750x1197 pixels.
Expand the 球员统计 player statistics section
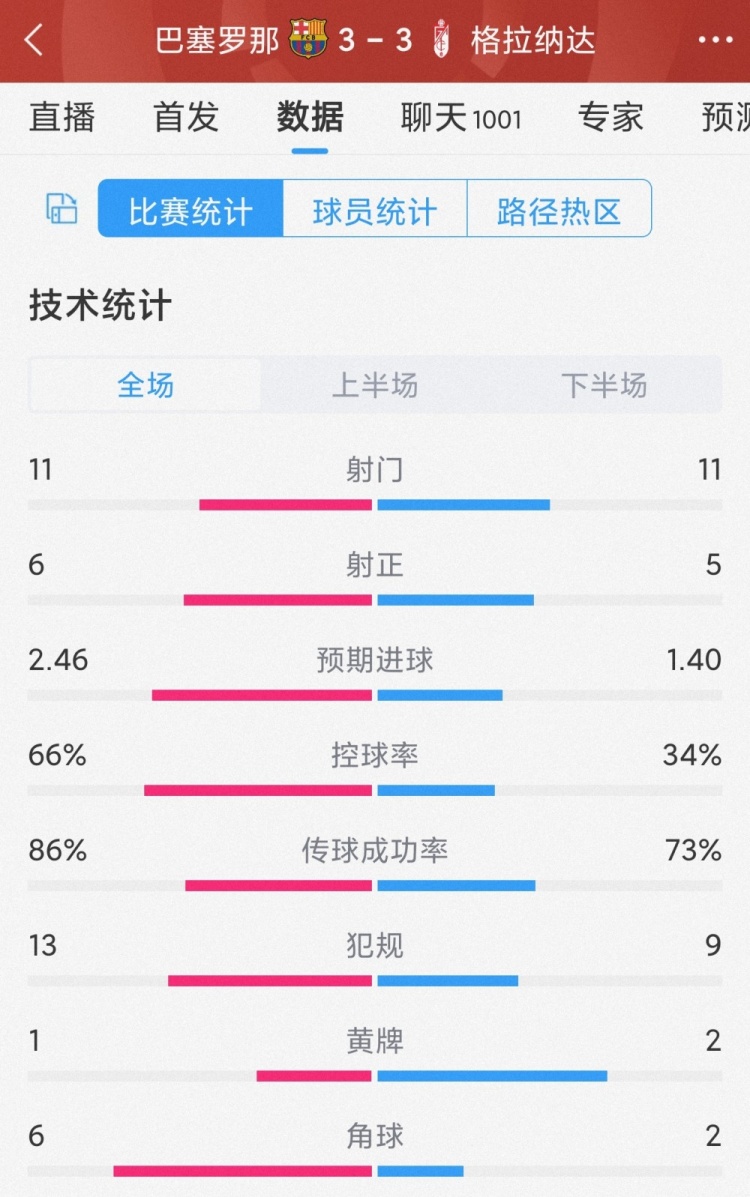pos(375,207)
